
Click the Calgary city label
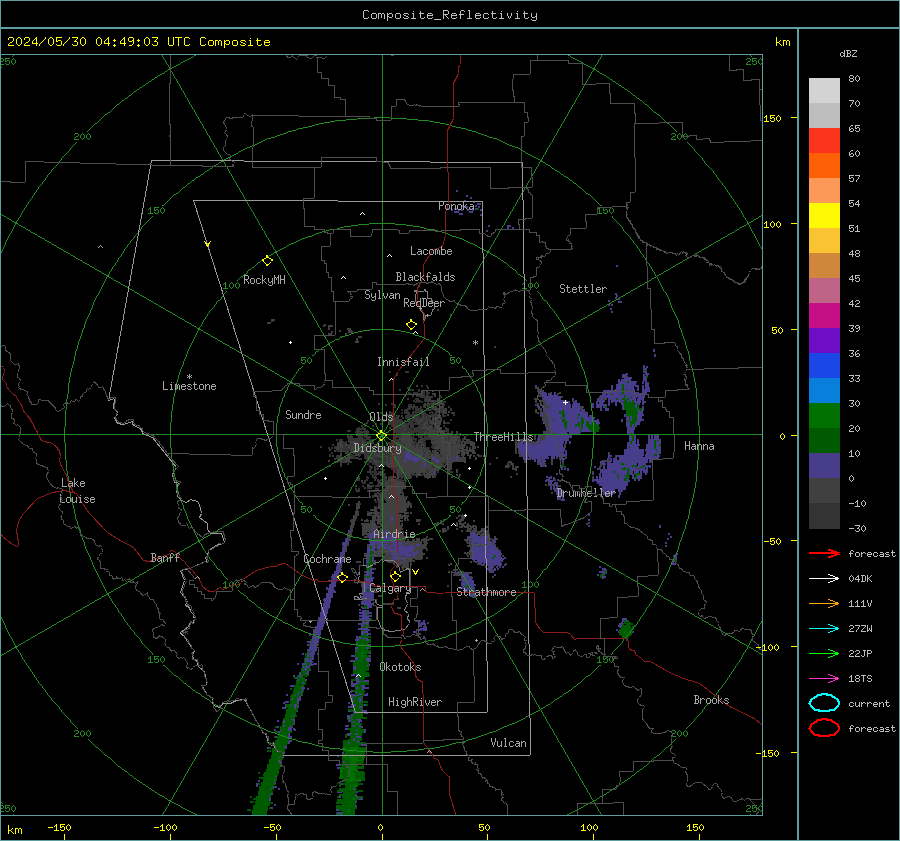pos(390,588)
